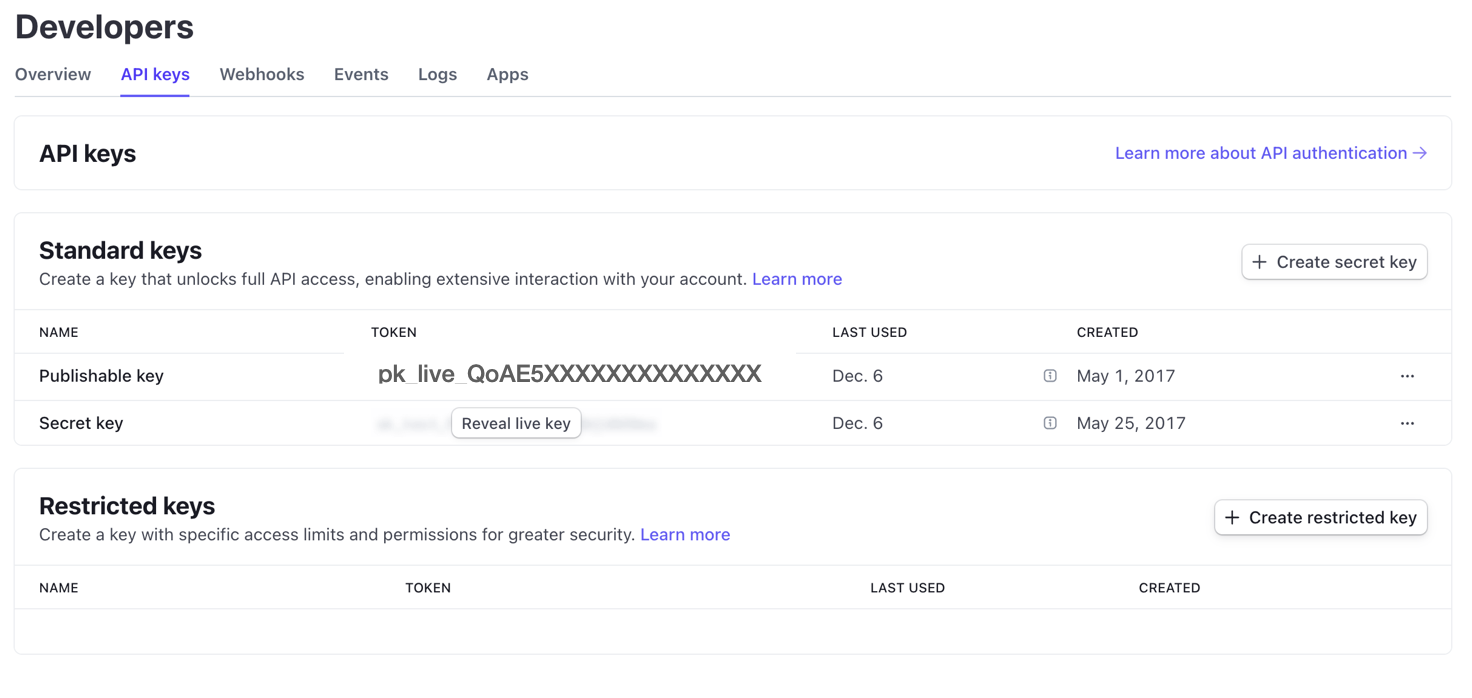
Task: Open more options for Publishable key
Action: 1407,376
